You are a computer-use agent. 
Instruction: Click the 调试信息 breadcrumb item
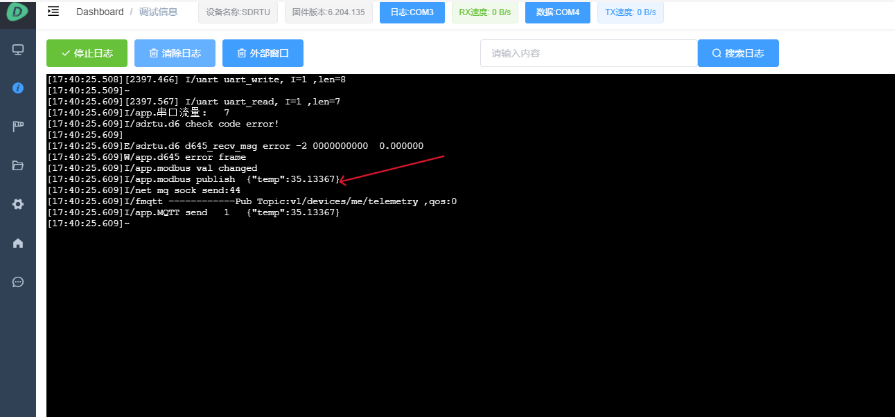158,12
